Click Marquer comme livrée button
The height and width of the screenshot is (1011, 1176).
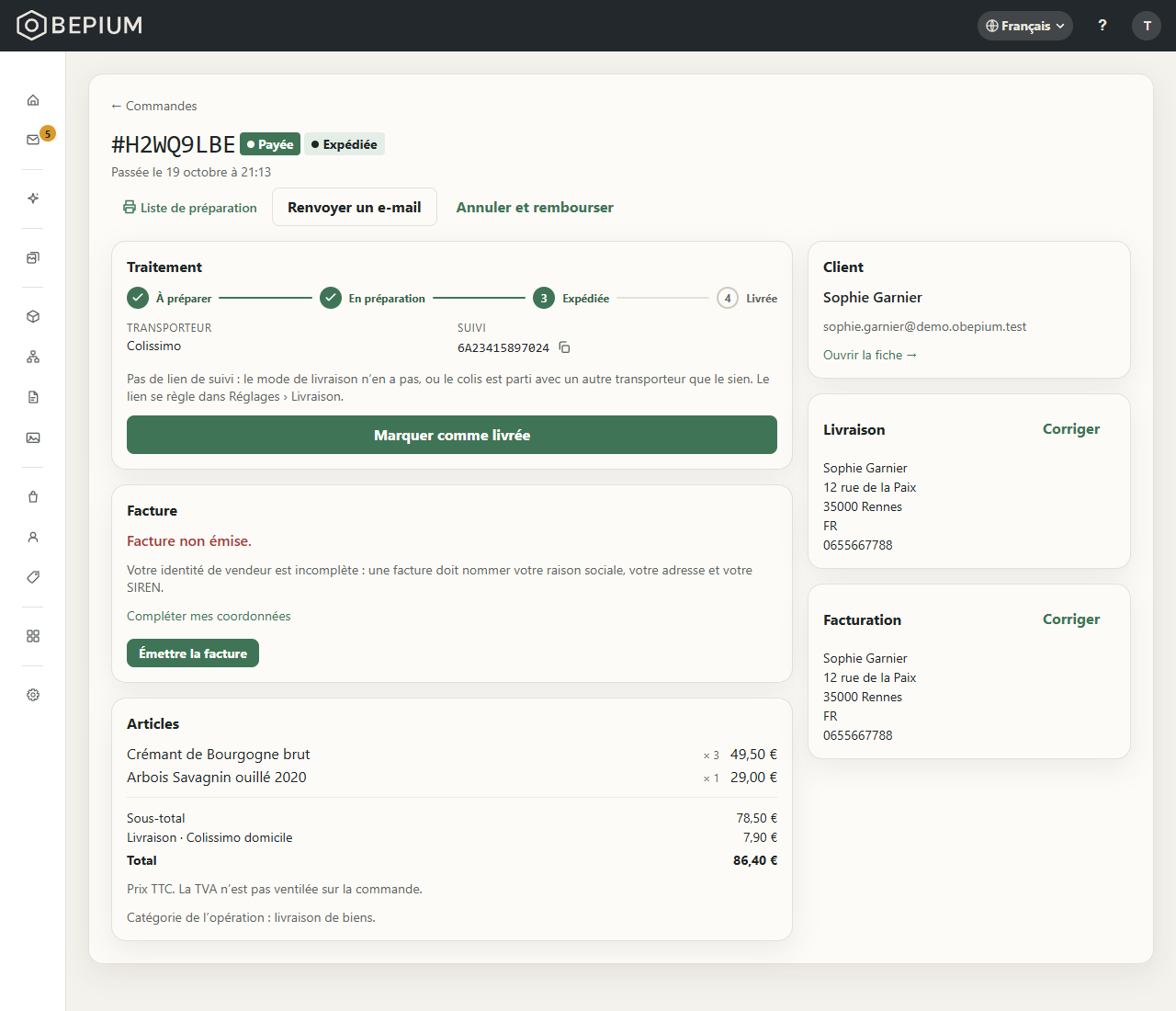[452, 435]
